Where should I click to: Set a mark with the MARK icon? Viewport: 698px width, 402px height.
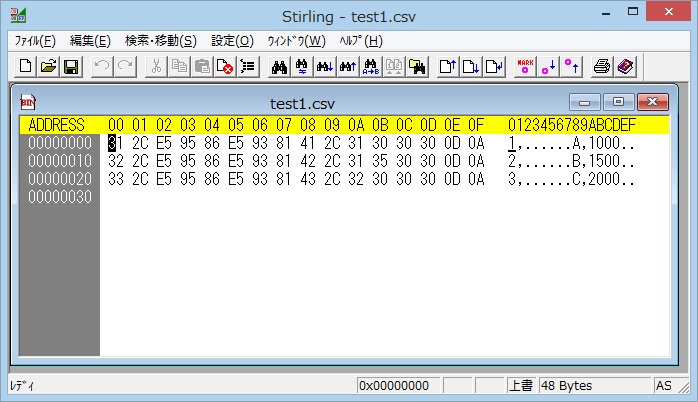point(525,67)
